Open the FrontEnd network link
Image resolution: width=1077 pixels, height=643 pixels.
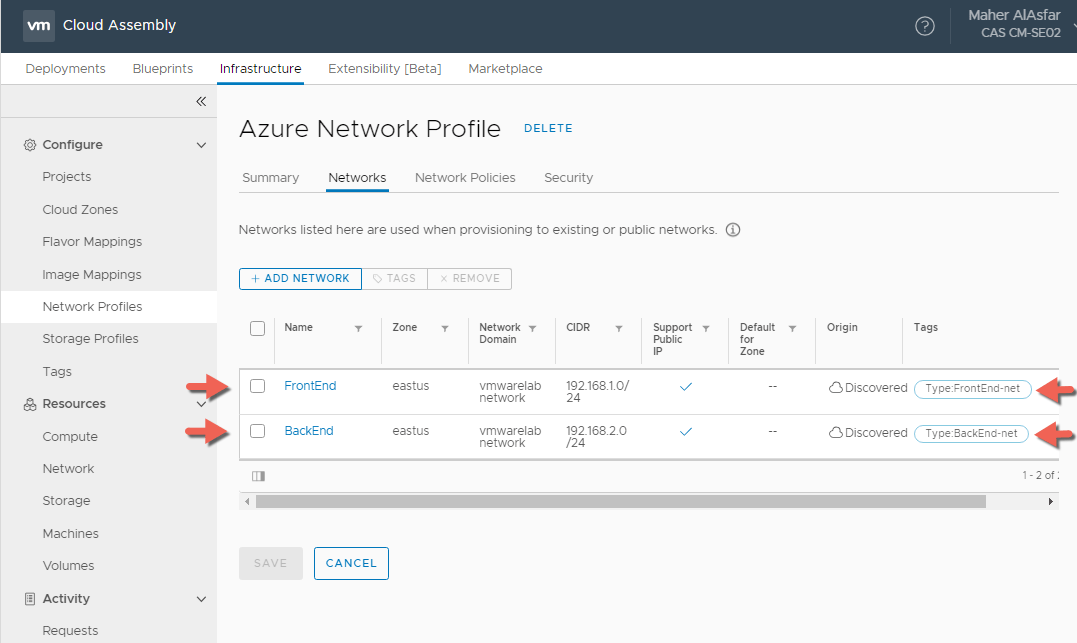pyautogui.click(x=310, y=386)
